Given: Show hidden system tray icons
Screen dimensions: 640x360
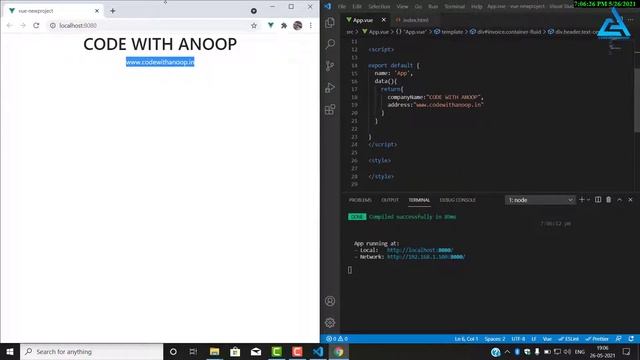Looking at the screenshot, I should pyautogui.click(x=507, y=351).
